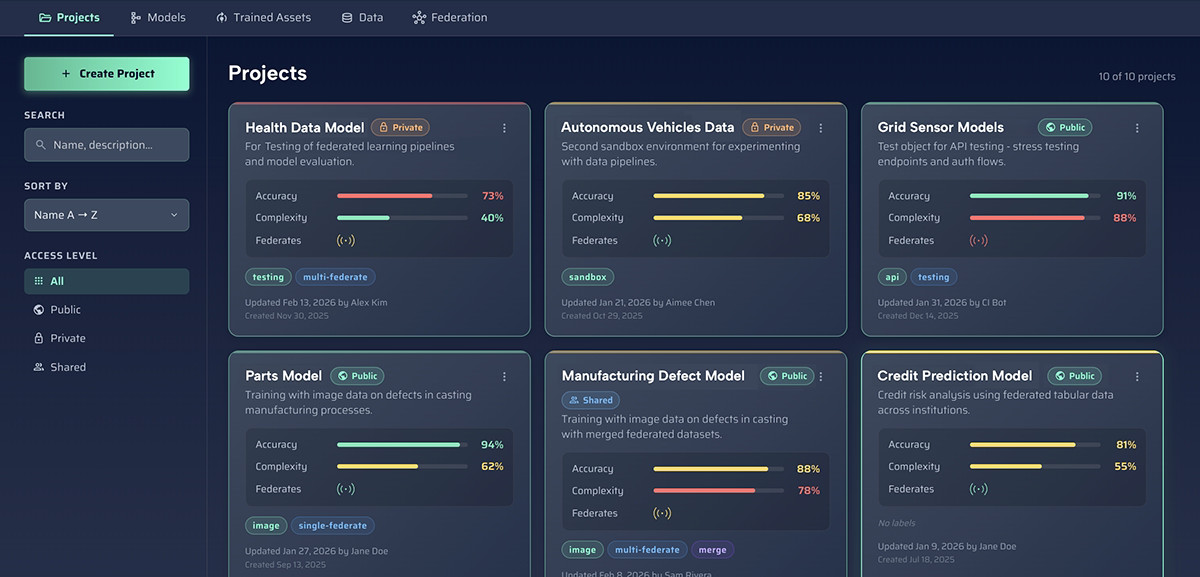
Task: Open Credit Prediction Model three-dot menu
Action: point(1137,377)
